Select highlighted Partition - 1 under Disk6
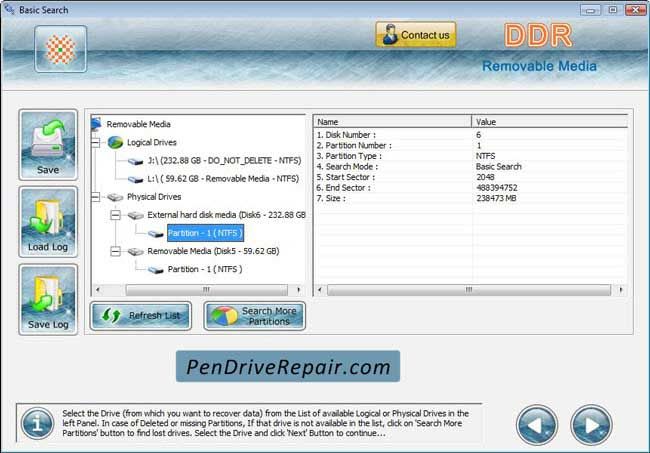This screenshot has width=650, height=453. click(205, 233)
